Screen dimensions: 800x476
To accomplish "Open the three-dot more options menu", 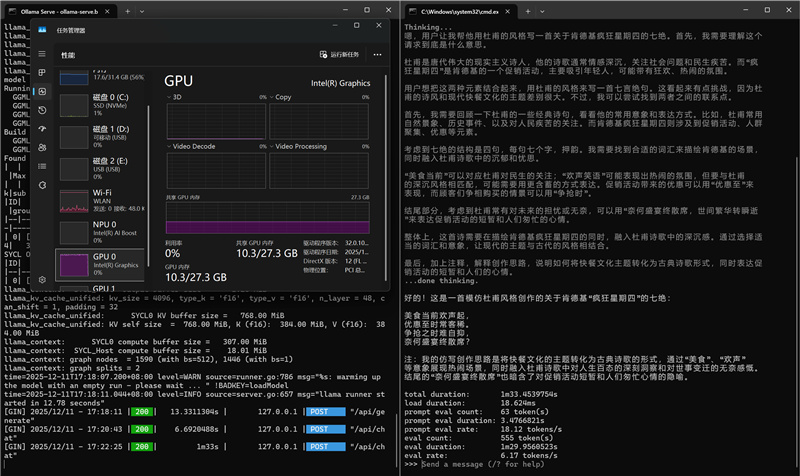I will point(377,55).
